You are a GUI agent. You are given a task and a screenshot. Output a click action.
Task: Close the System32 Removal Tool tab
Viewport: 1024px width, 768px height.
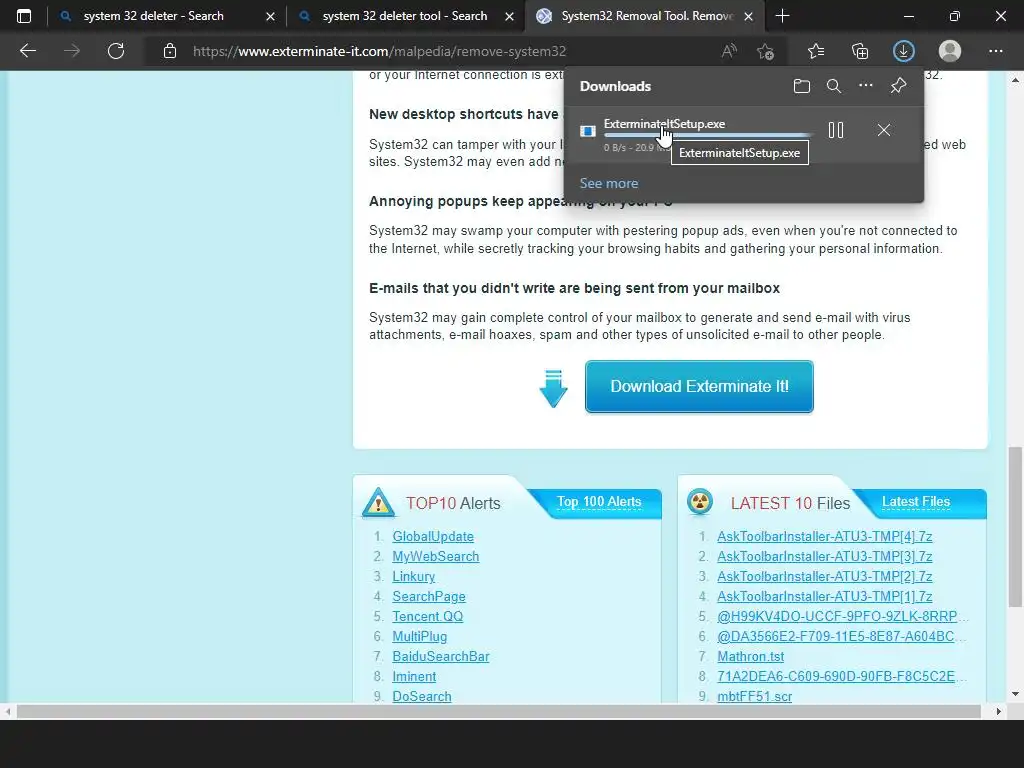749,16
